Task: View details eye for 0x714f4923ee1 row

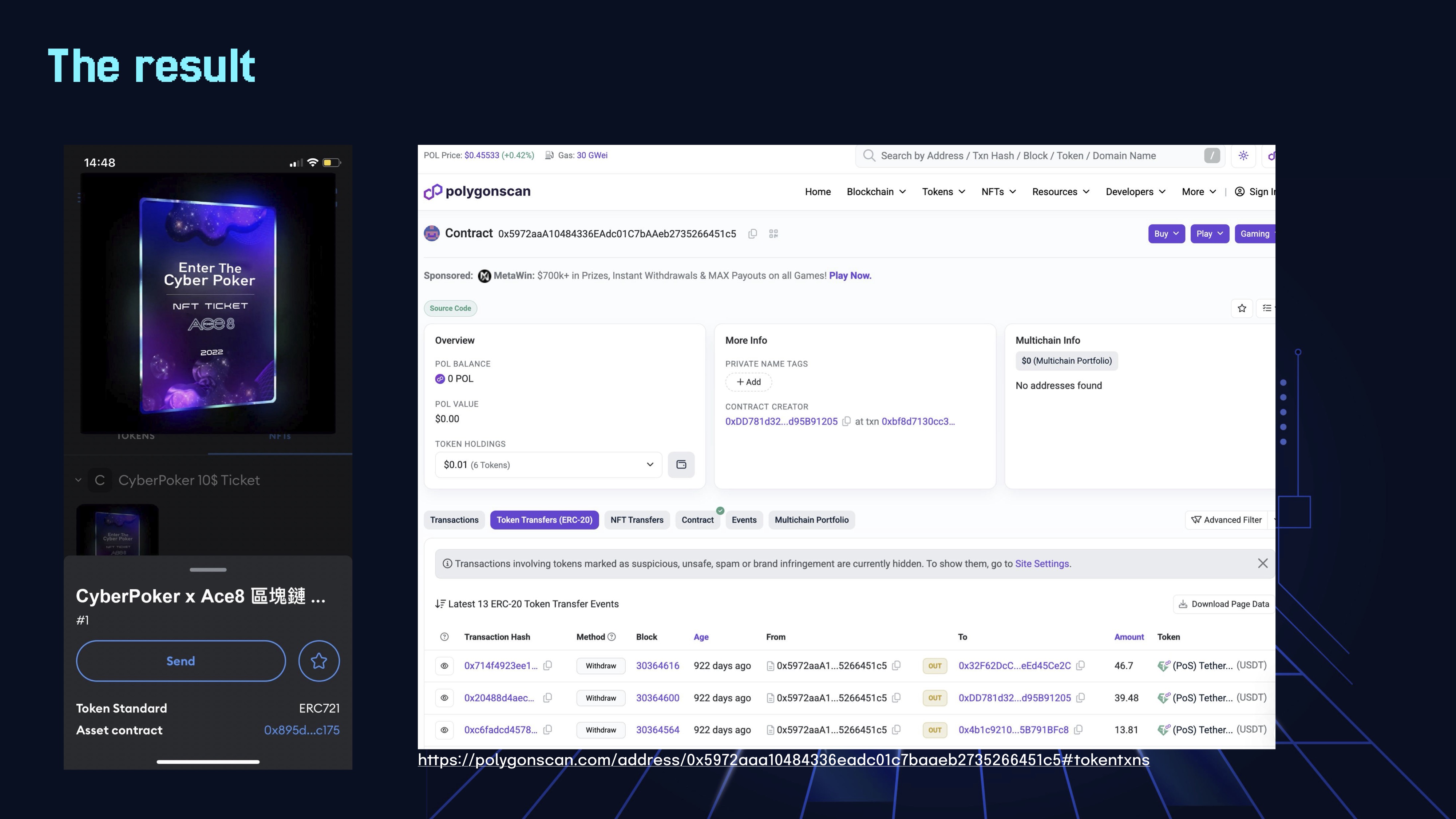Action: click(x=444, y=666)
